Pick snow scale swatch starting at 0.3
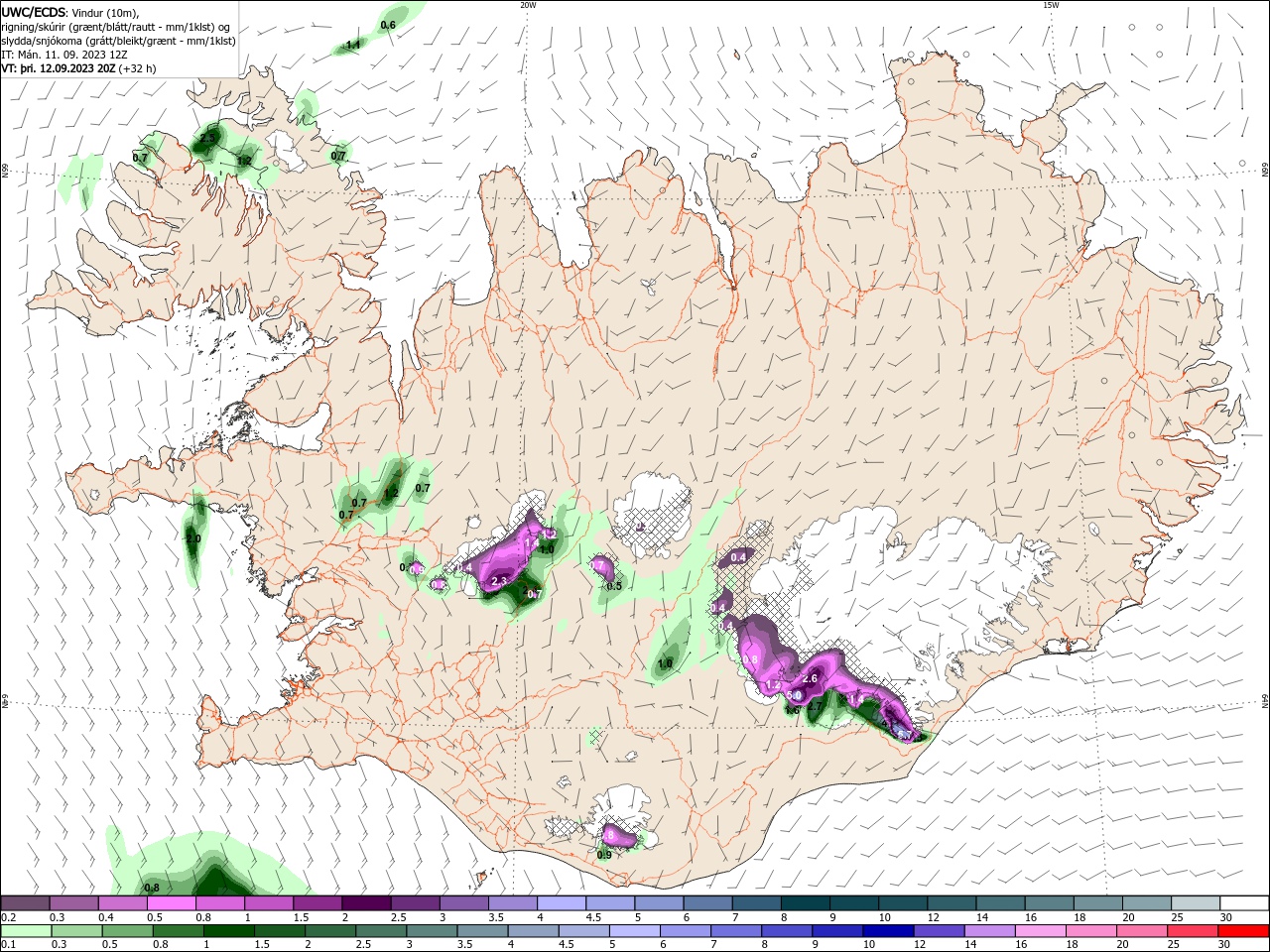This screenshot has height=952, width=1270. point(74,903)
